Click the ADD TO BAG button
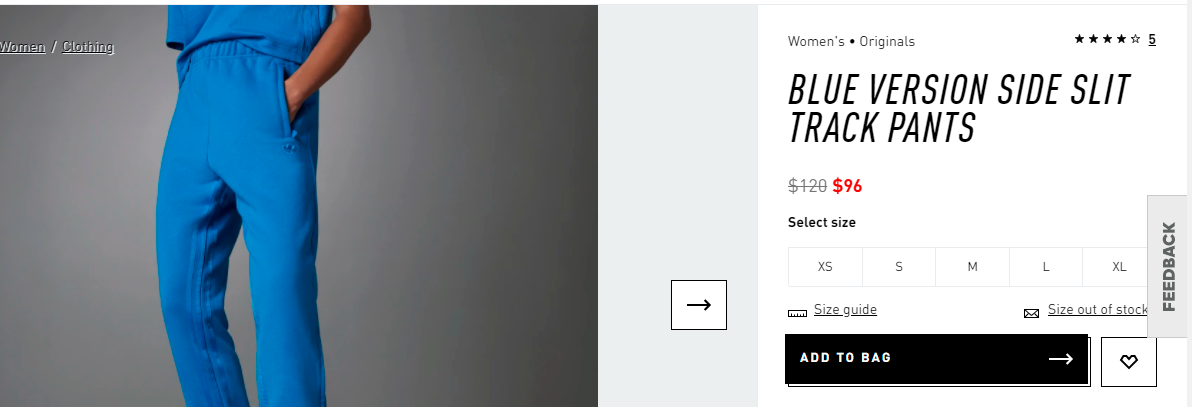This screenshot has width=1192, height=407. 936,359
